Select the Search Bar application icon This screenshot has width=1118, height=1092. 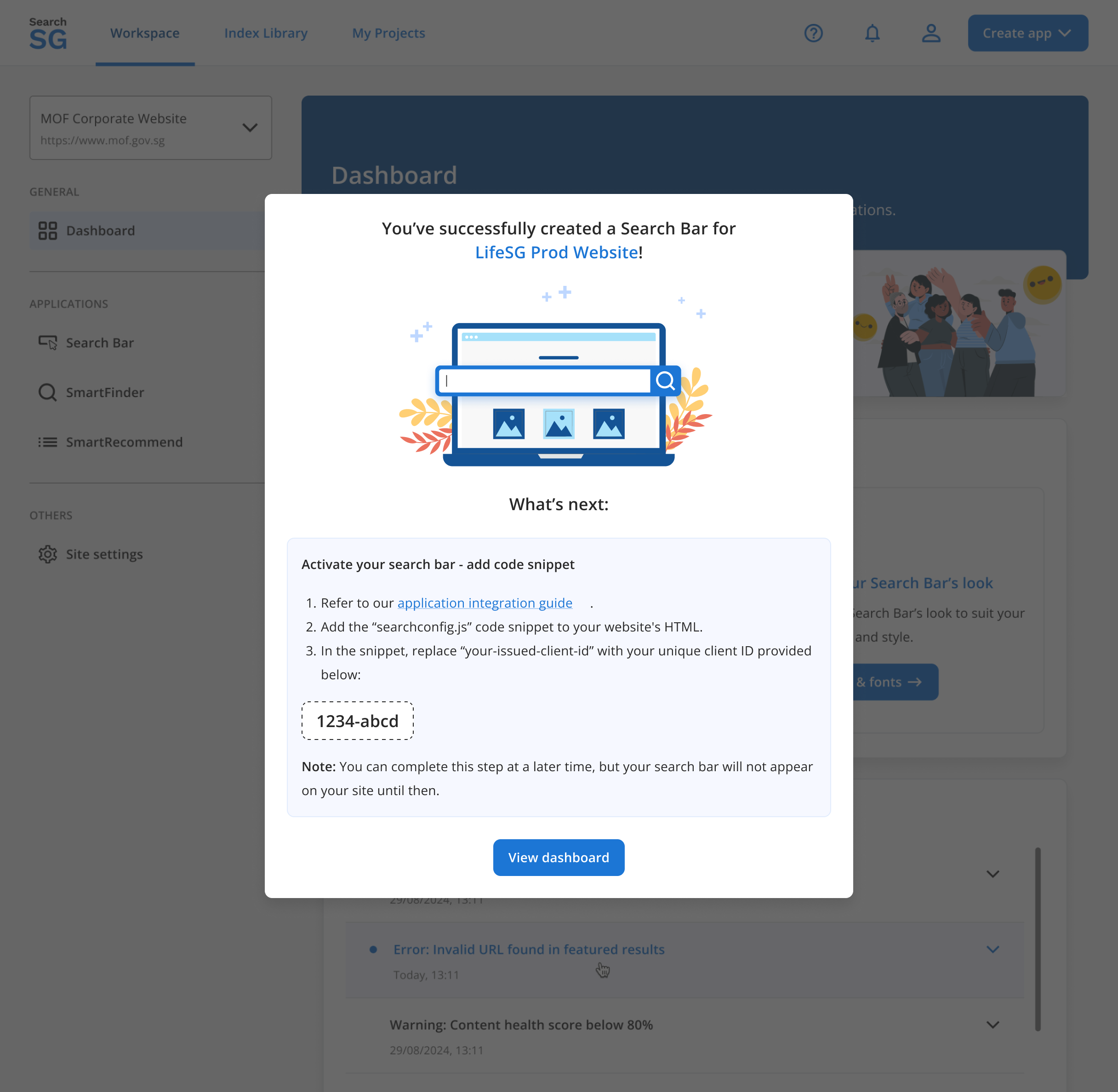point(48,342)
